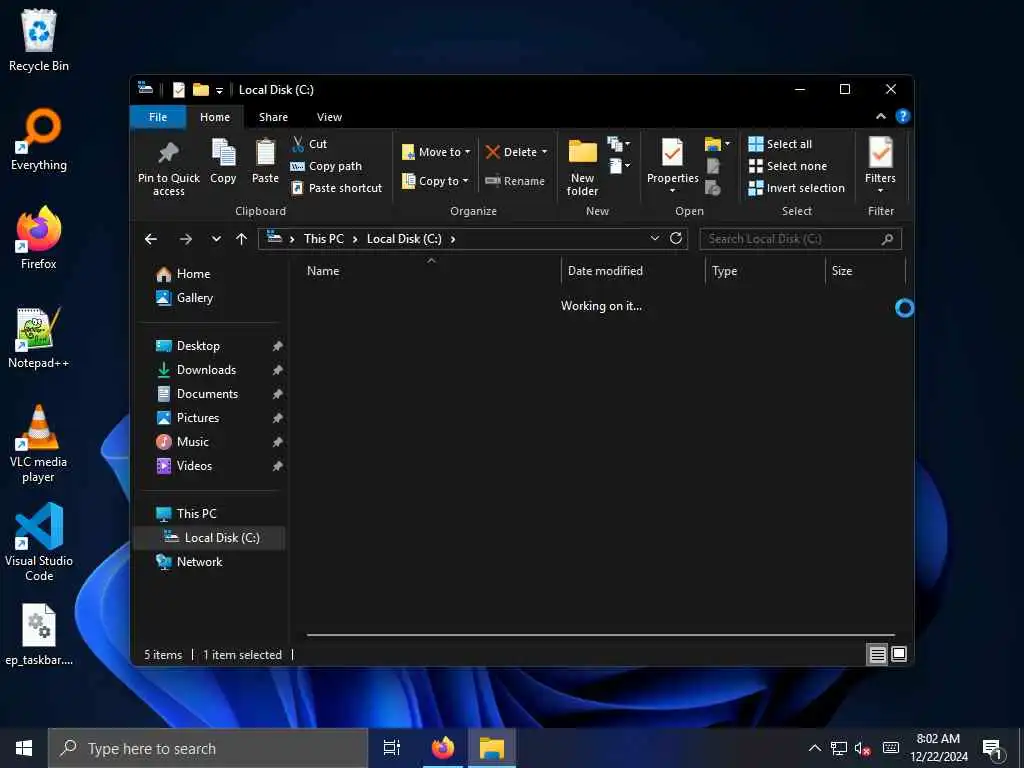Screen dimensions: 1024x768
Task: Open Help via blue question mark
Action: (x=903, y=116)
